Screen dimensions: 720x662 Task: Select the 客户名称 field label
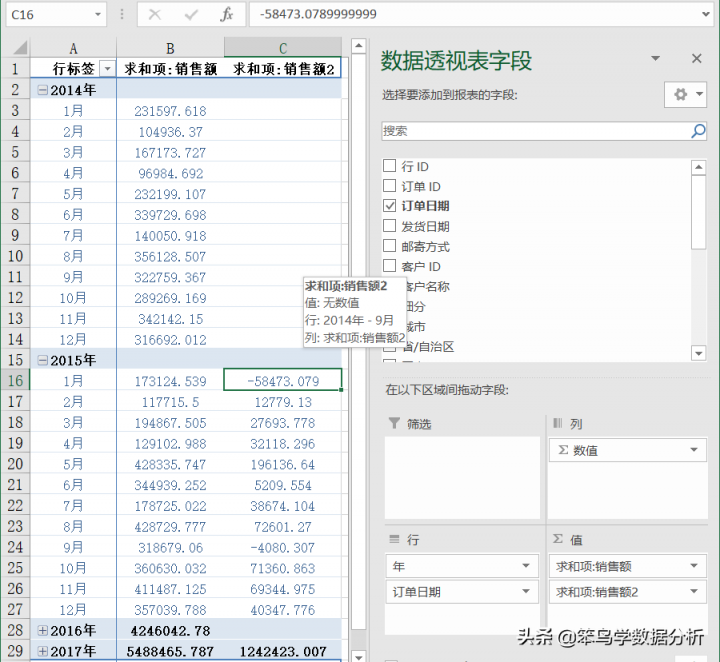(428, 286)
